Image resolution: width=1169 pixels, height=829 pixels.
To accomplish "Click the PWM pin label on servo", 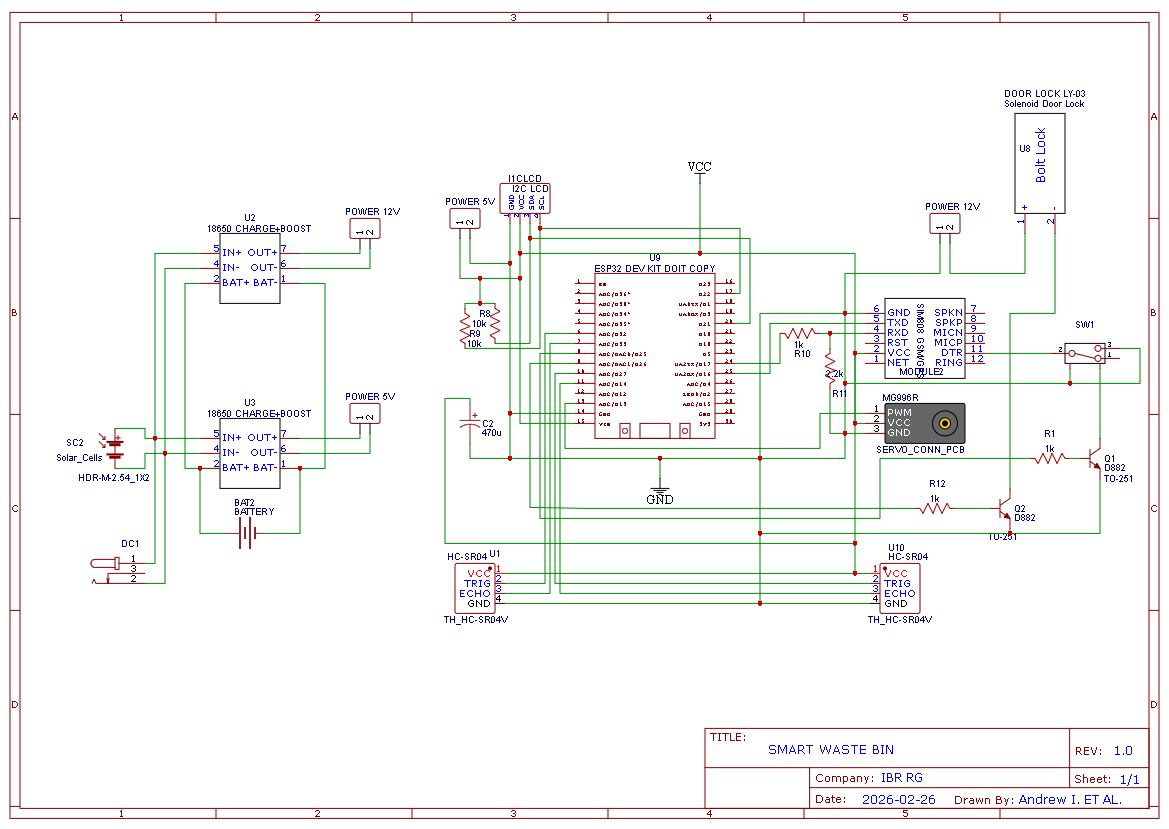I will pyautogui.click(x=899, y=412).
